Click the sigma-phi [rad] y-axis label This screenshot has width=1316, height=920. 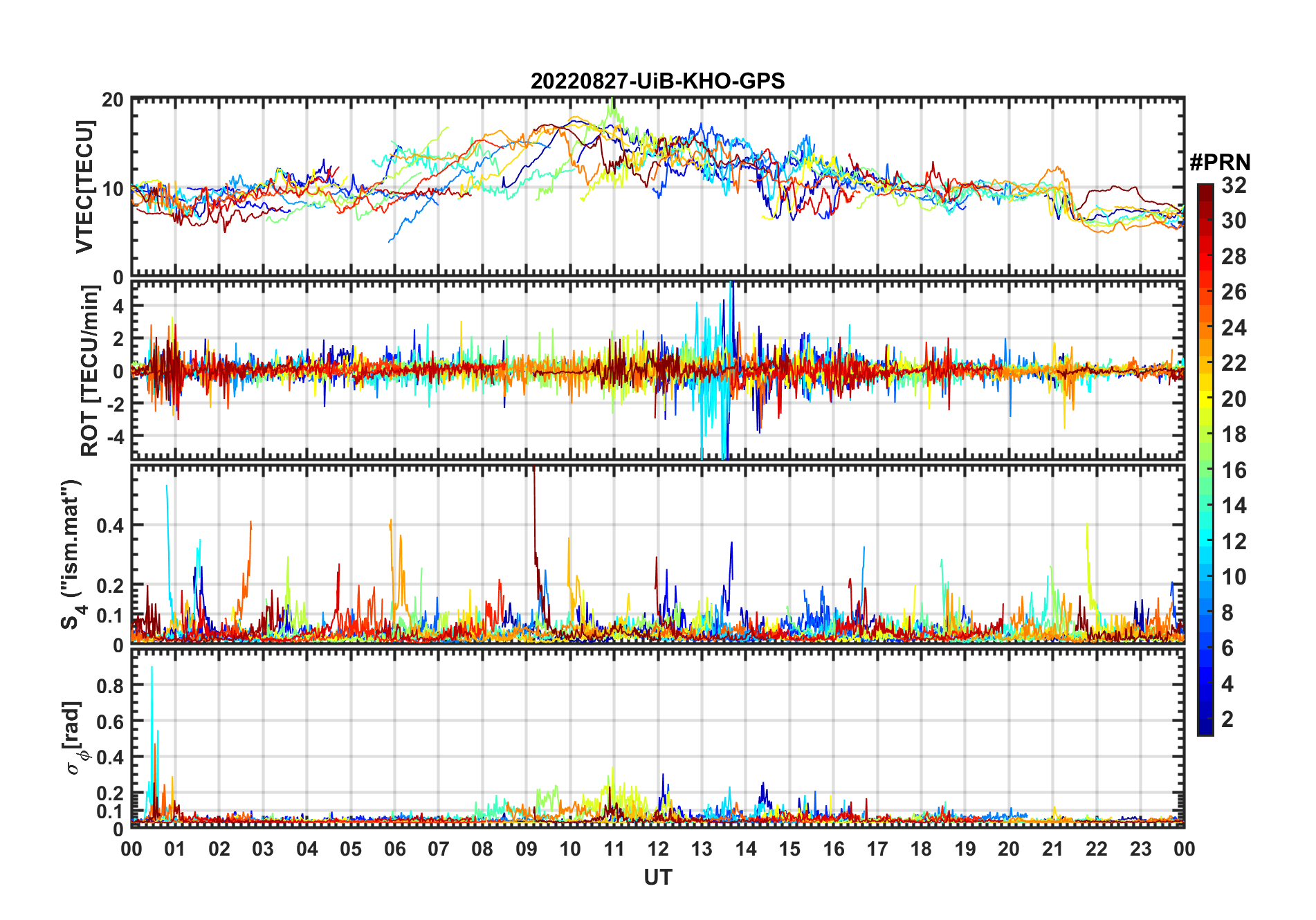click(x=74, y=737)
